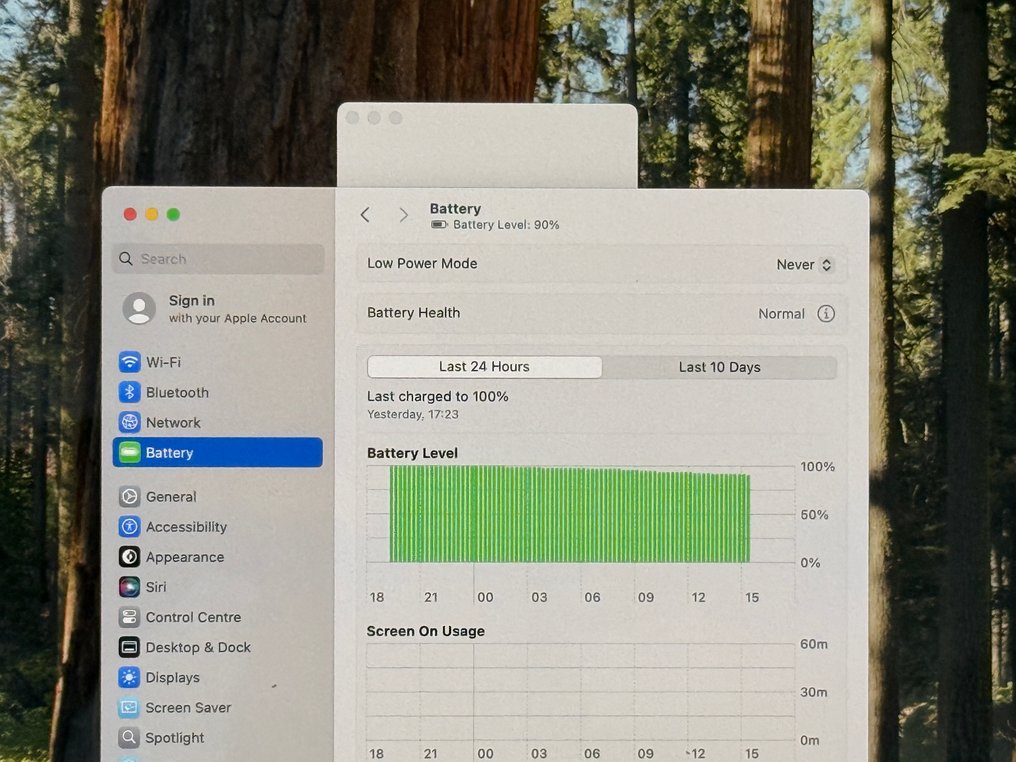Viewport: 1016px width, 762px height.
Task: Click the forward navigation chevron
Action: click(403, 214)
